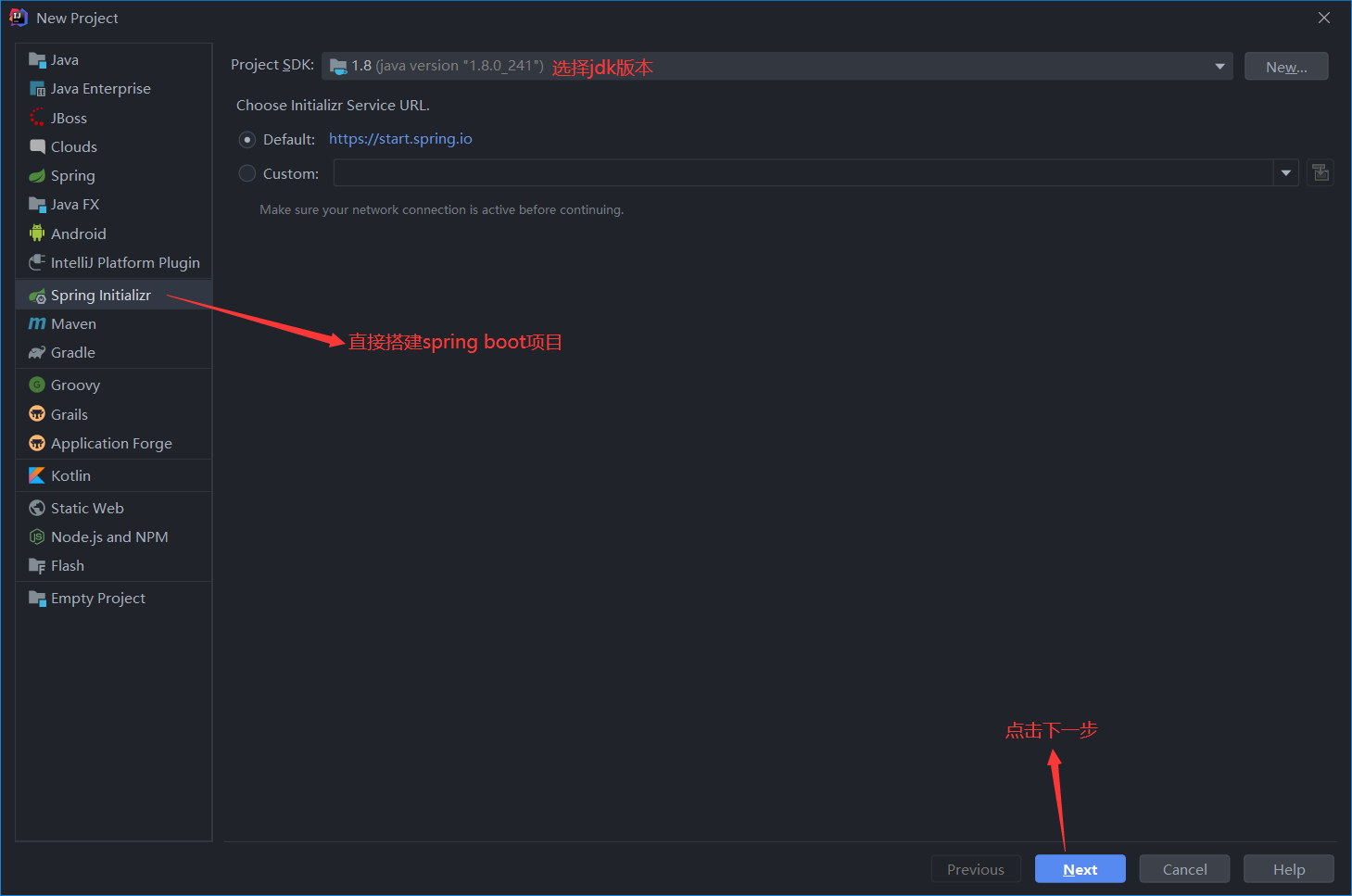The image size is (1352, 896).
Task: Click the Groovy green circle icon
Action: point(37,385)
